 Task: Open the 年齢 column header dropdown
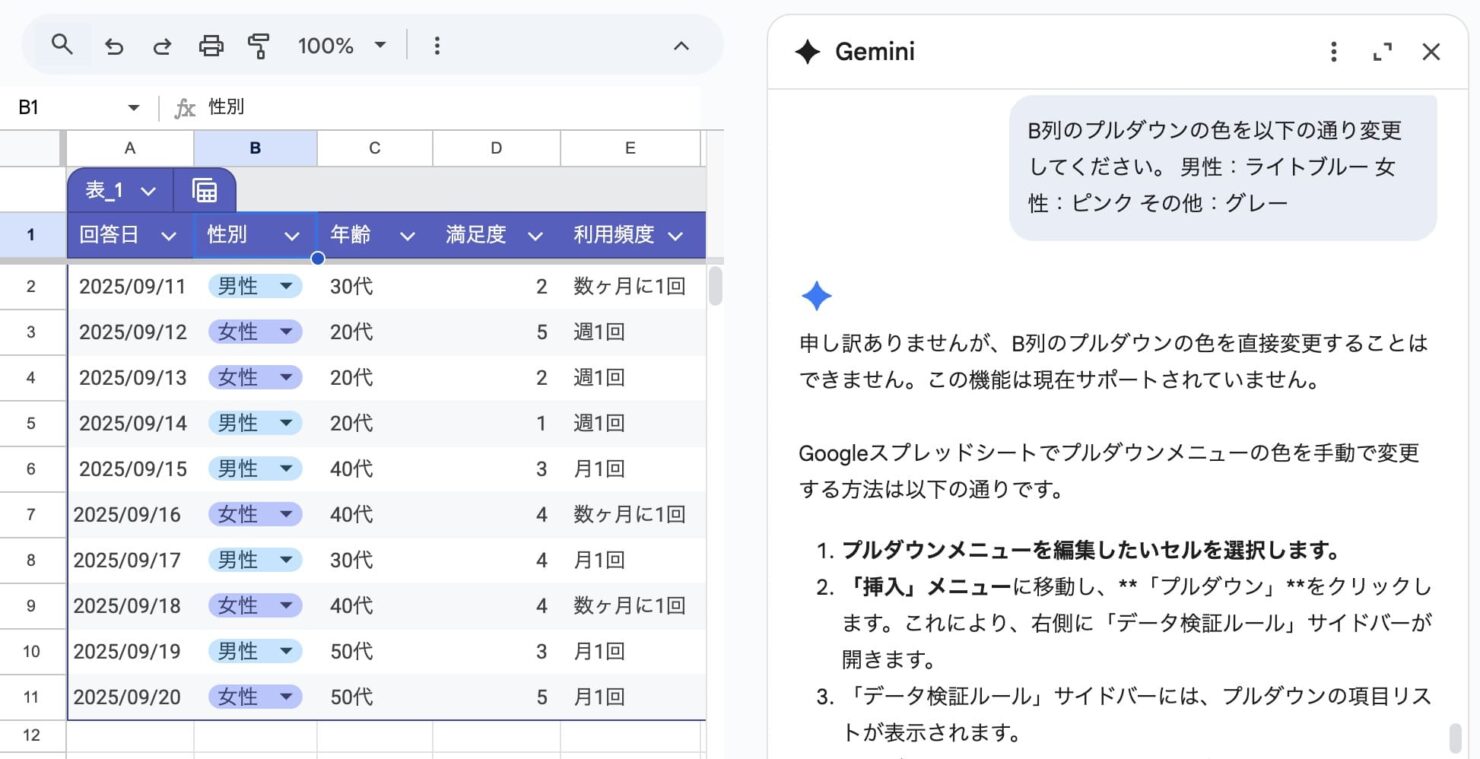click(407, 236)
